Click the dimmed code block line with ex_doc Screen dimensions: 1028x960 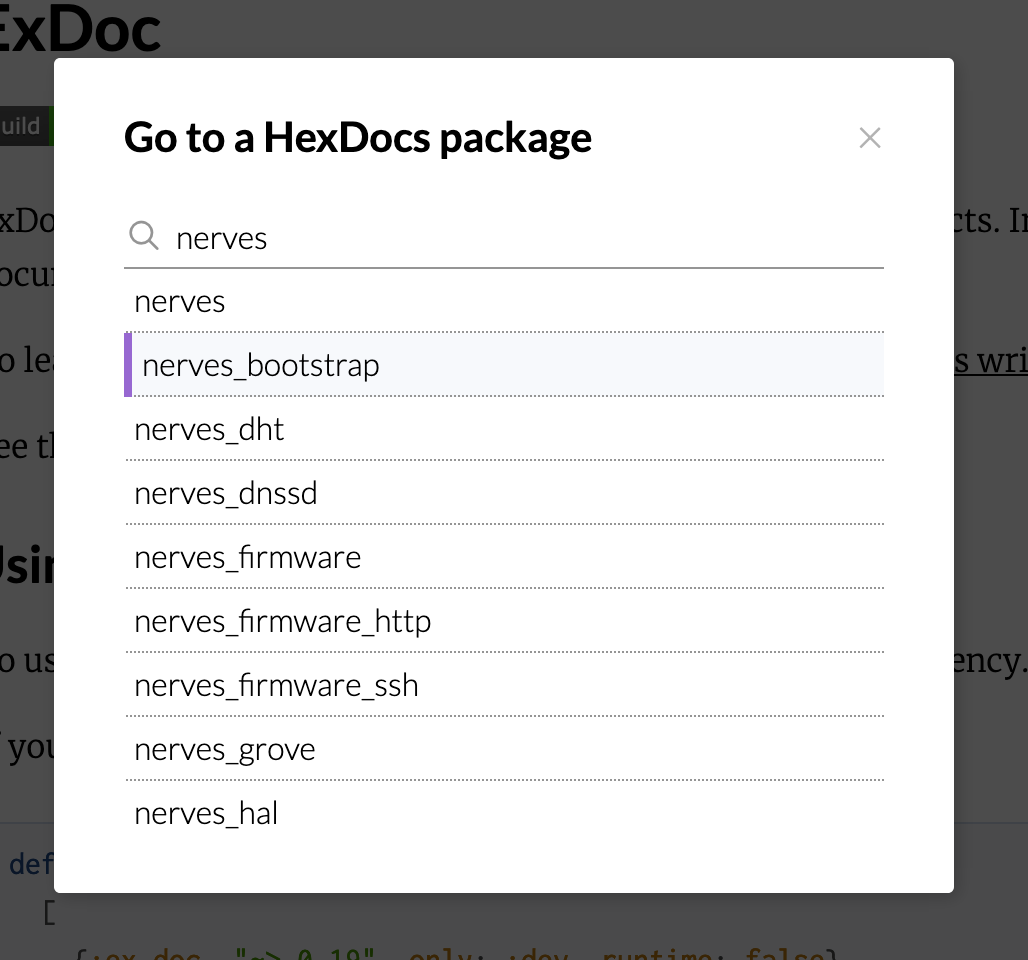pos(450,952)
